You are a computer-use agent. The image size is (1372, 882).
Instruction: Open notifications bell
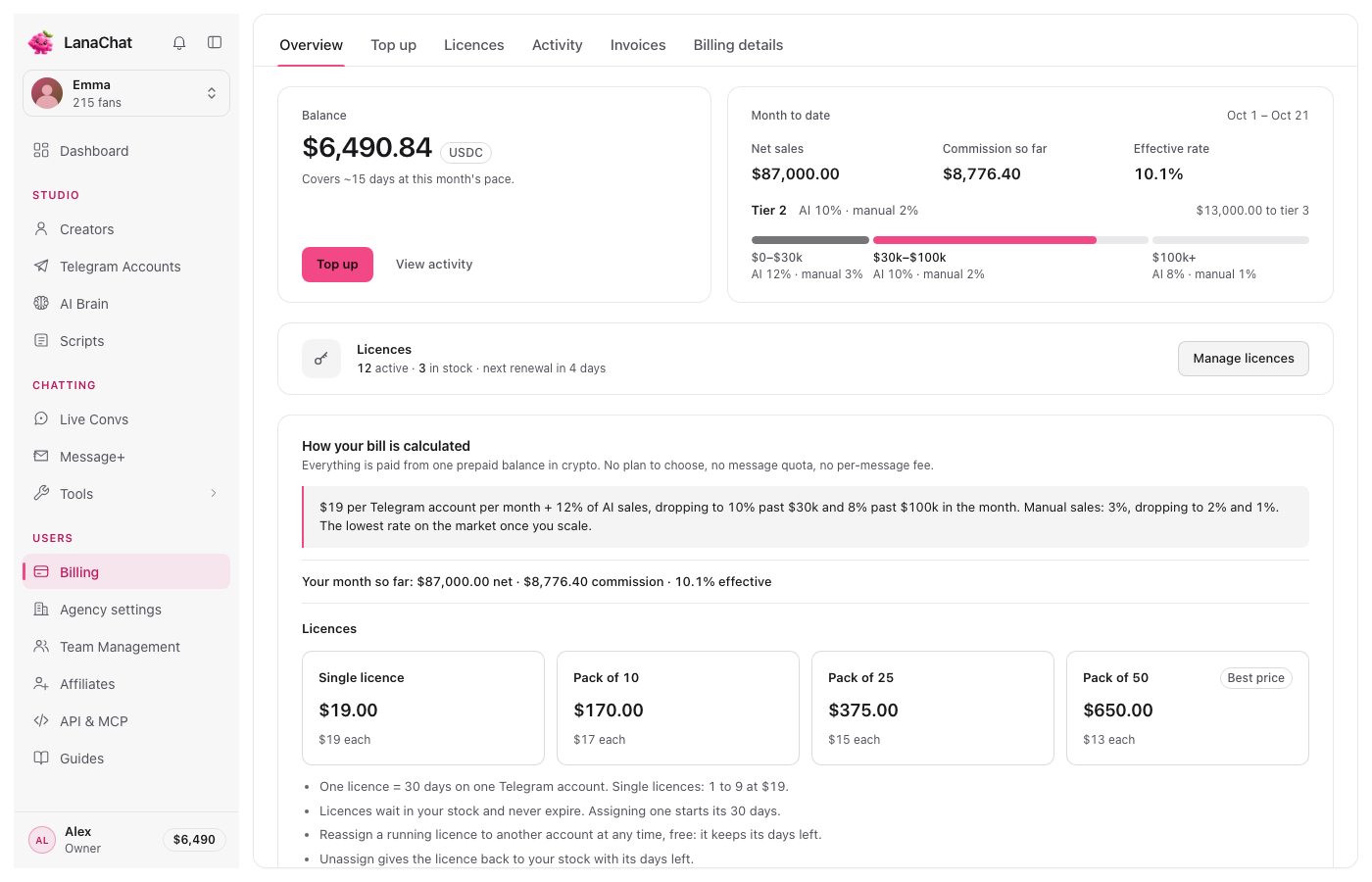click(179, 42)
